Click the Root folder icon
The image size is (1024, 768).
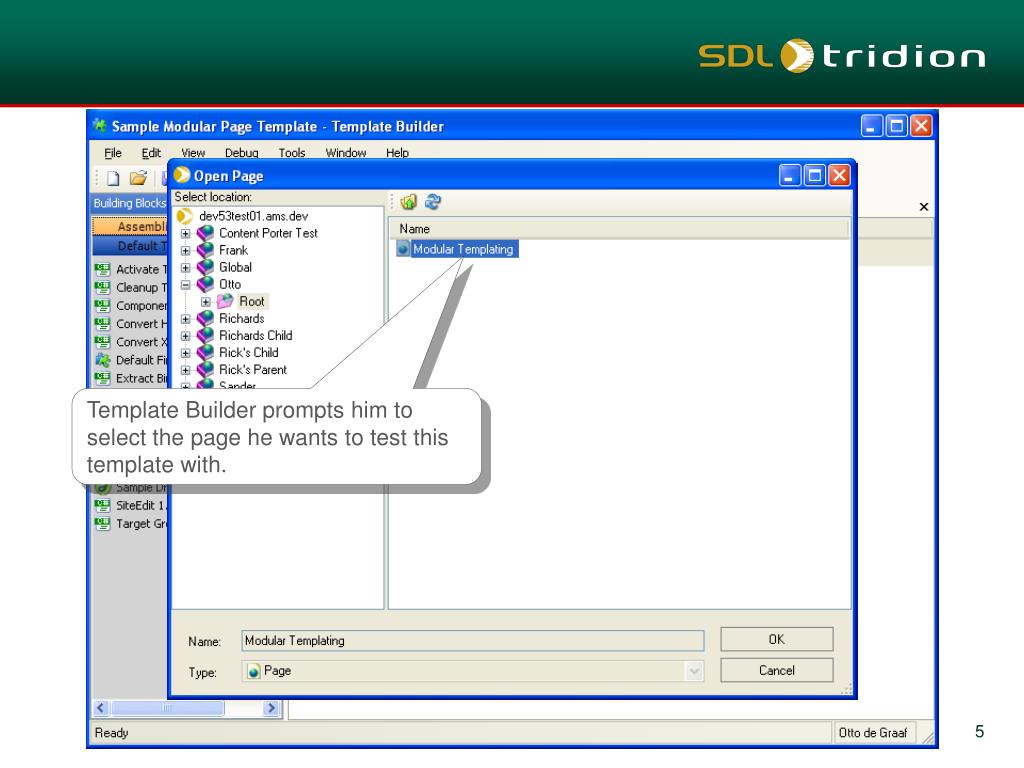(x=225, y=301)
